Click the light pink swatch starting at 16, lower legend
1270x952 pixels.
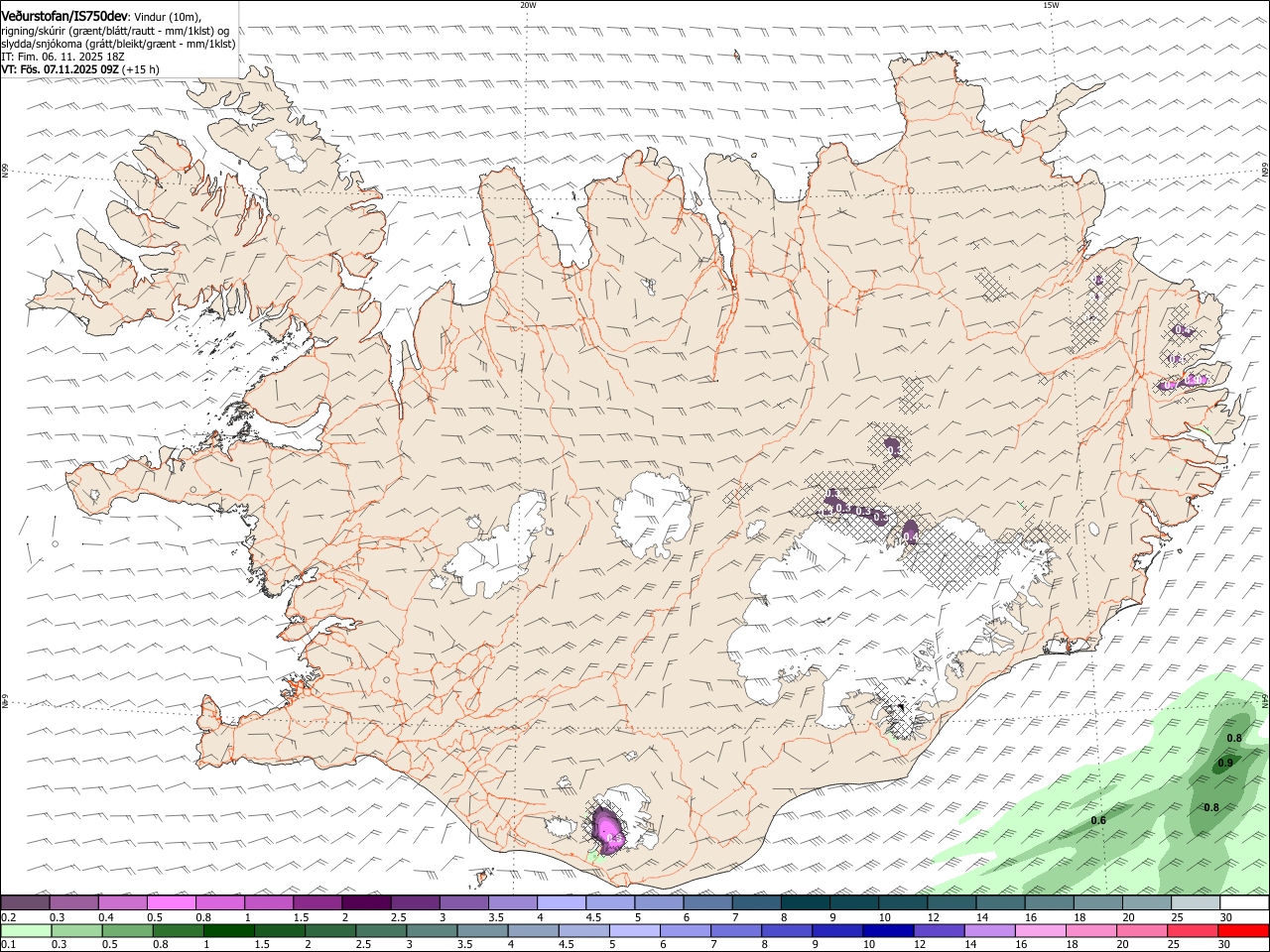coord(1041,931)
